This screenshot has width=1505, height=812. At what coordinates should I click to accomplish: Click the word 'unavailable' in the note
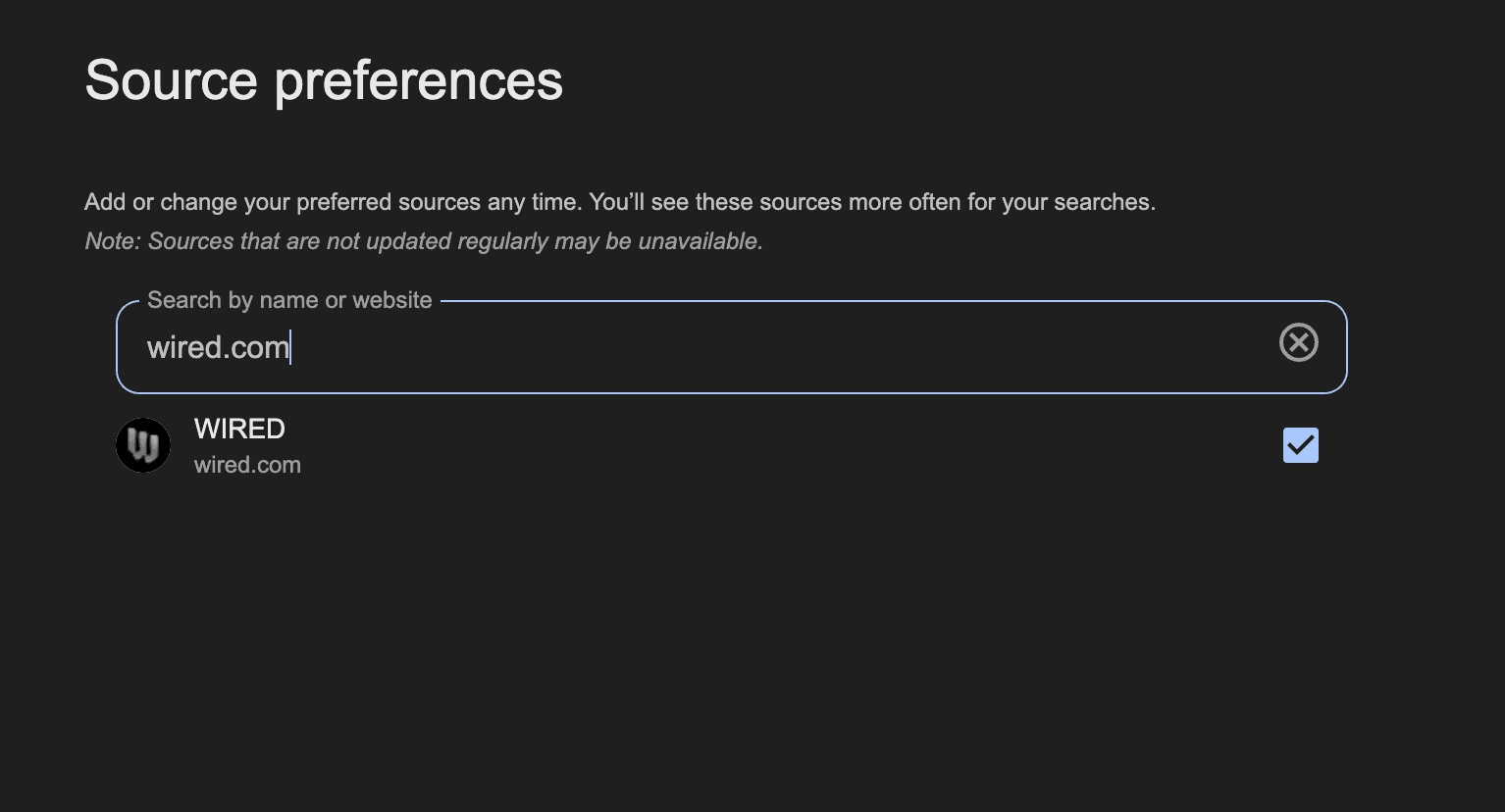point(701,241)
